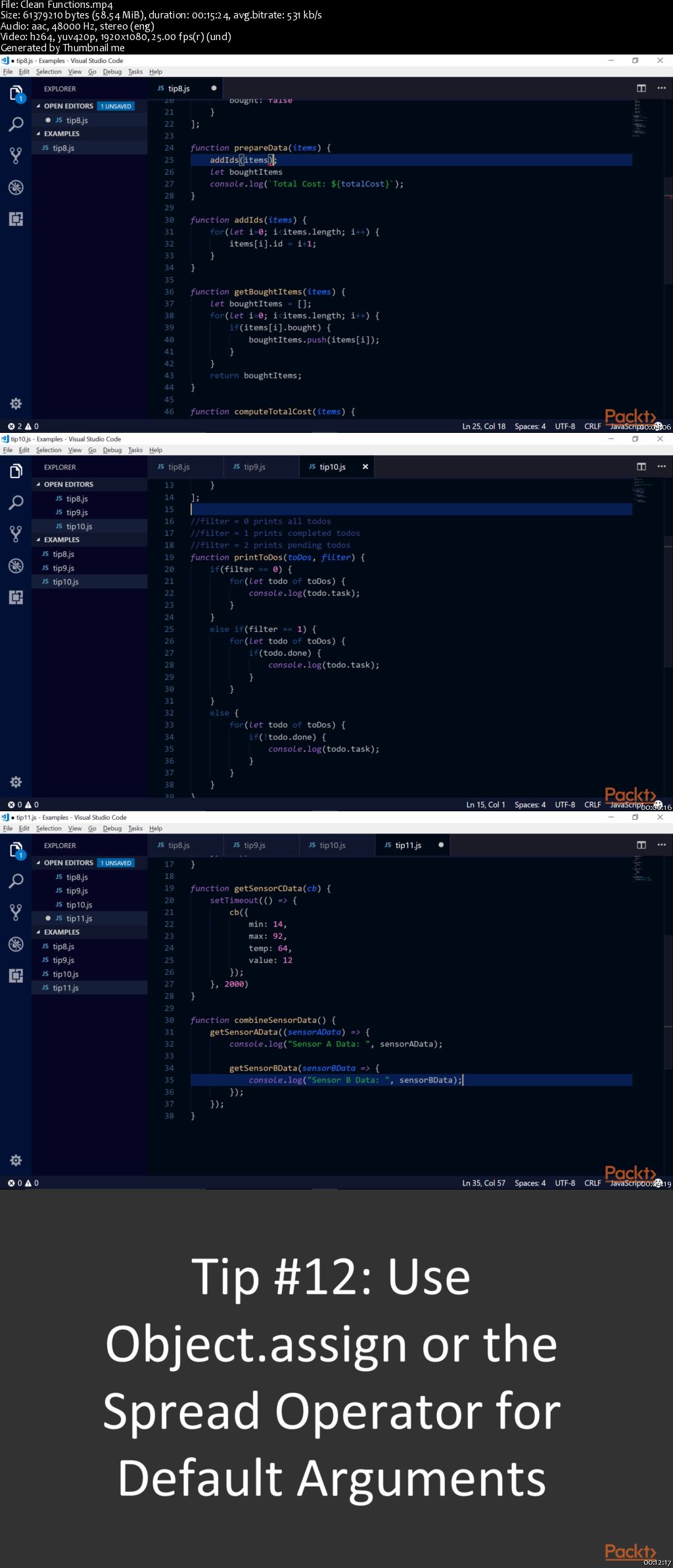Select tip11.js under OPEN EDITORS in tip11.js window

pos(89,918)
